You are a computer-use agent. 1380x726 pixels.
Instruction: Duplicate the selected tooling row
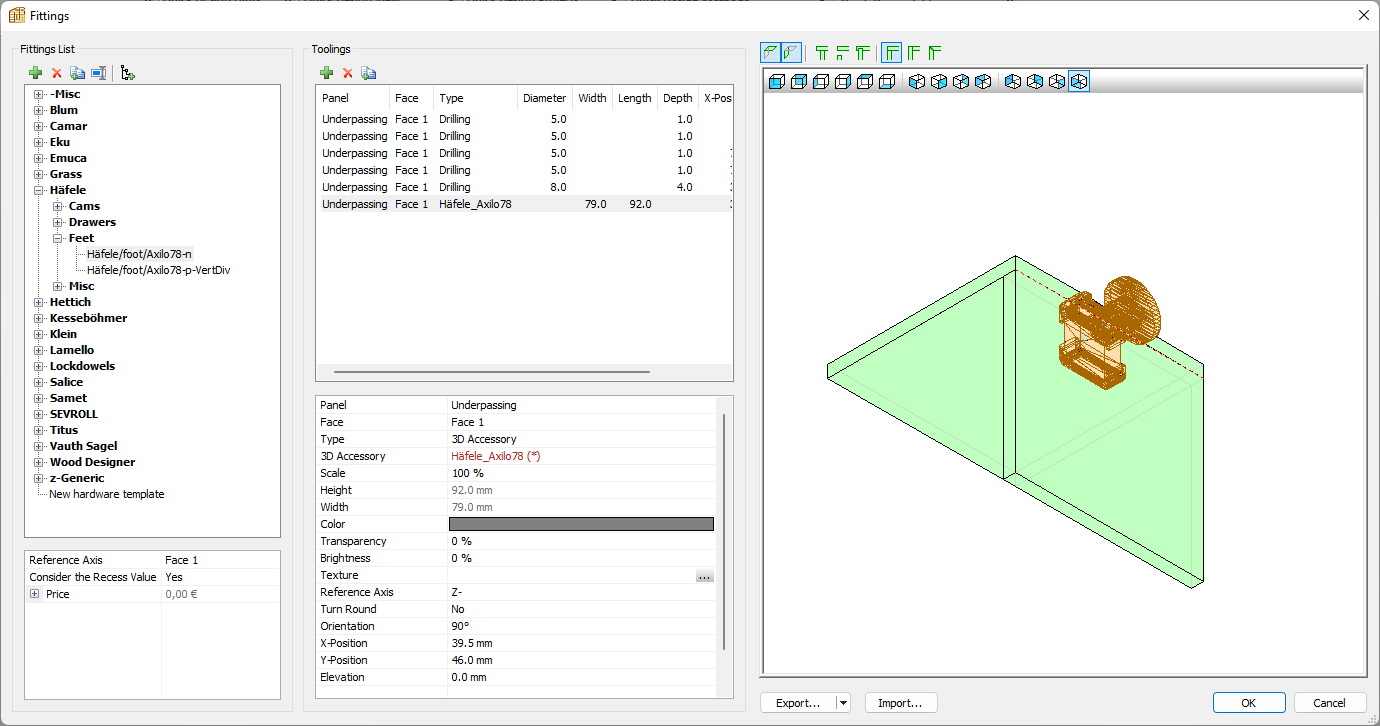[x=369, y=73]
